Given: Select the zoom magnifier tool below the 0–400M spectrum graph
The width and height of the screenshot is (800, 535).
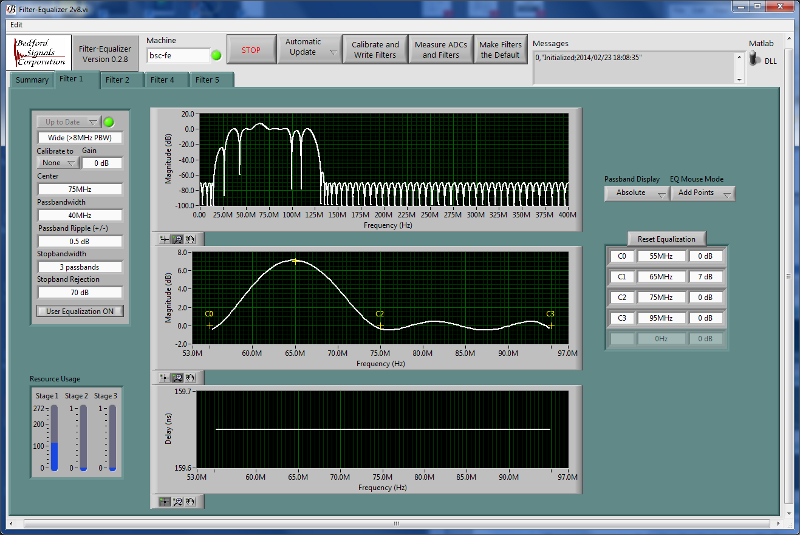Looking at the screenshot, I should pos(177,239).
